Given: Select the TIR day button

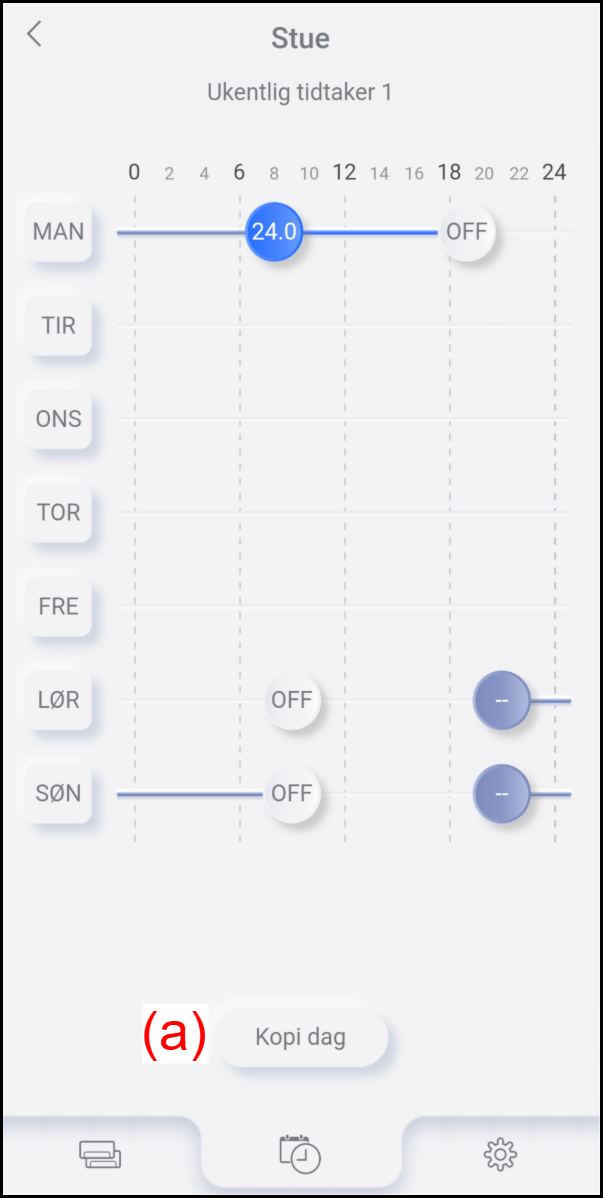Looking at the screenshot, I should pyautogui.click(x=59, y=325).
